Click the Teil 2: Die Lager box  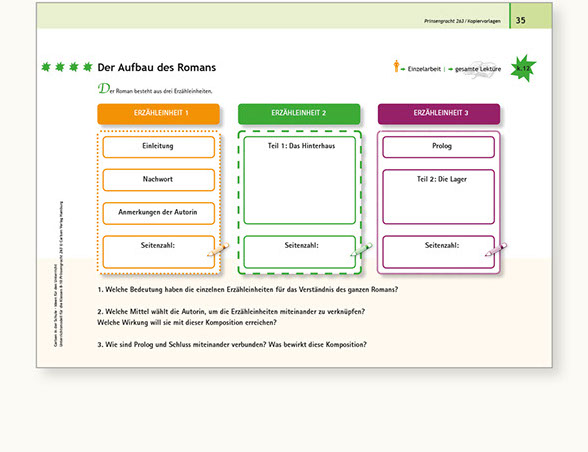[x=439, y=197]
